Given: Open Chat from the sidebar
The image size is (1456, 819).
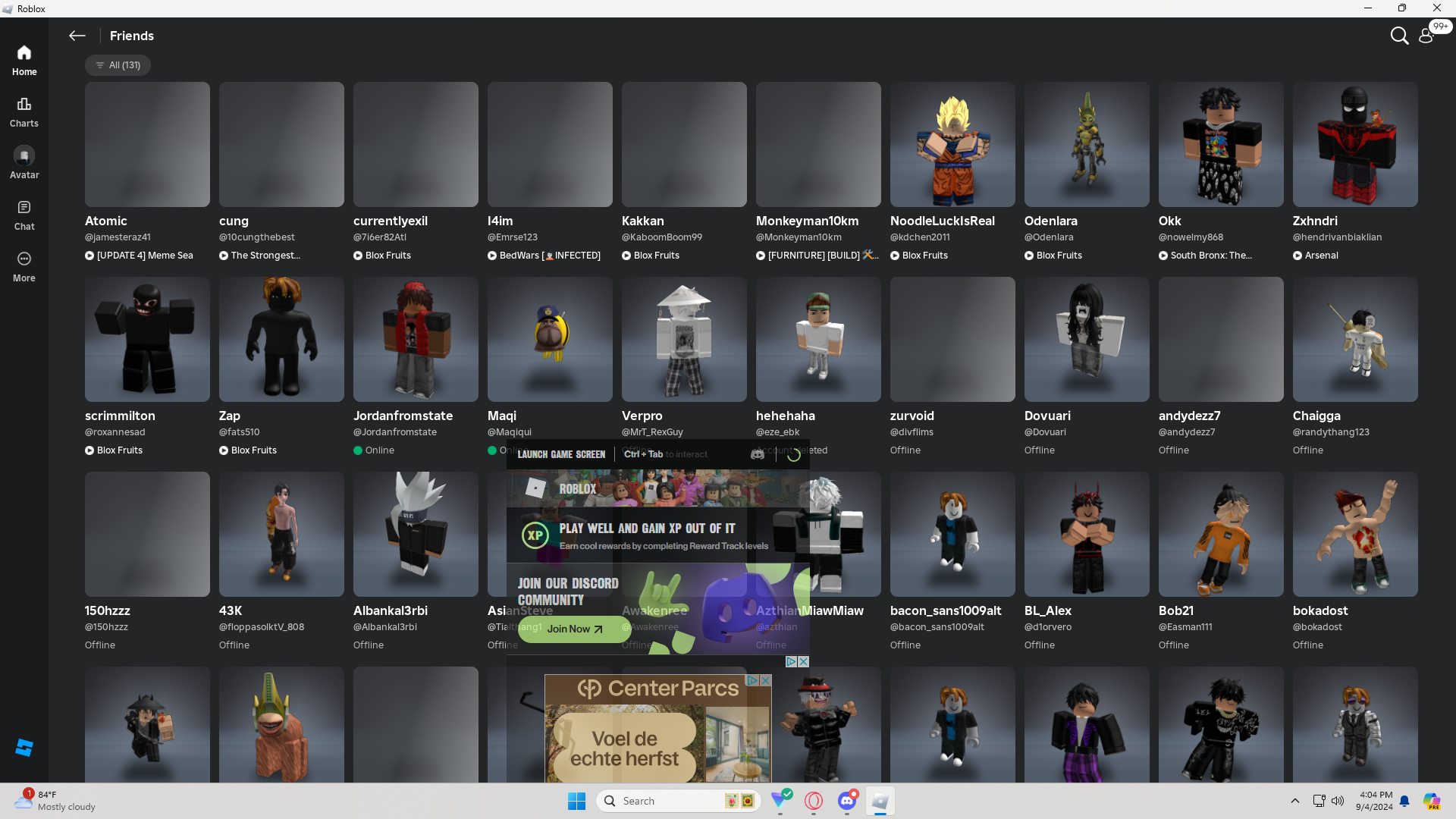Looking at the screenshot, I should pyautogui.click(x=24, y=215).
